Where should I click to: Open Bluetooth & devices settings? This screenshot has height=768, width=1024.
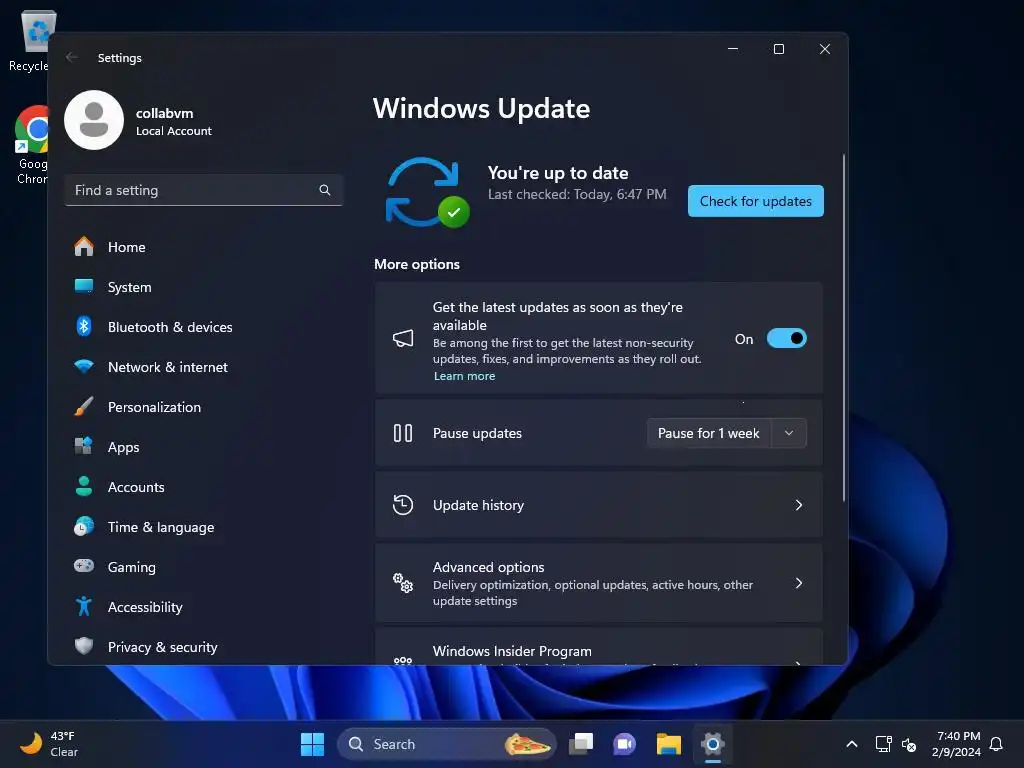[204, 327]
